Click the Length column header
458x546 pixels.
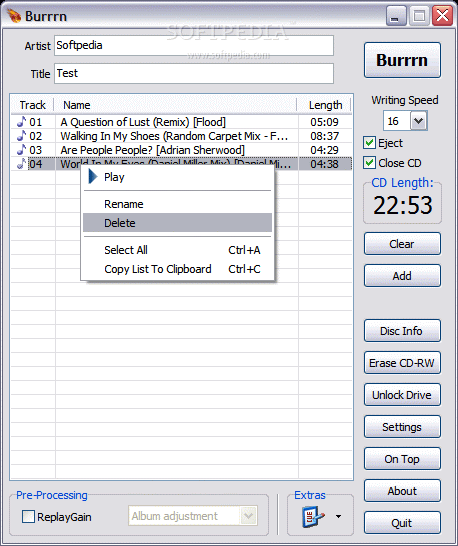pyautogui.click(x=324, y=105)
